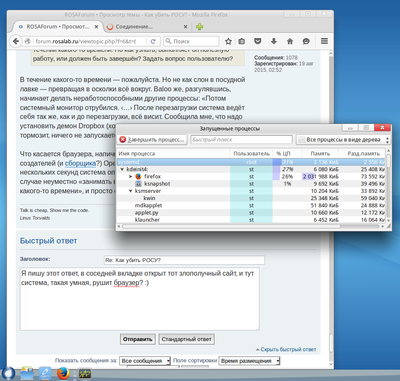
Task: Reload the forum page
Action: pos(153,41)
